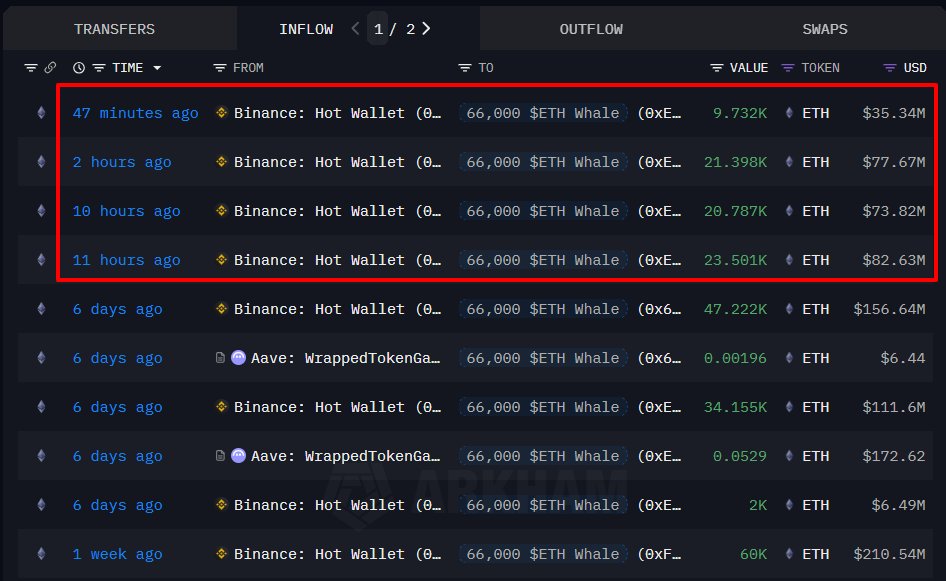This screenshot has width=946, height=581.
Task: Click address (0x6... in $156.64M row
Action: (x=659, y=309)
